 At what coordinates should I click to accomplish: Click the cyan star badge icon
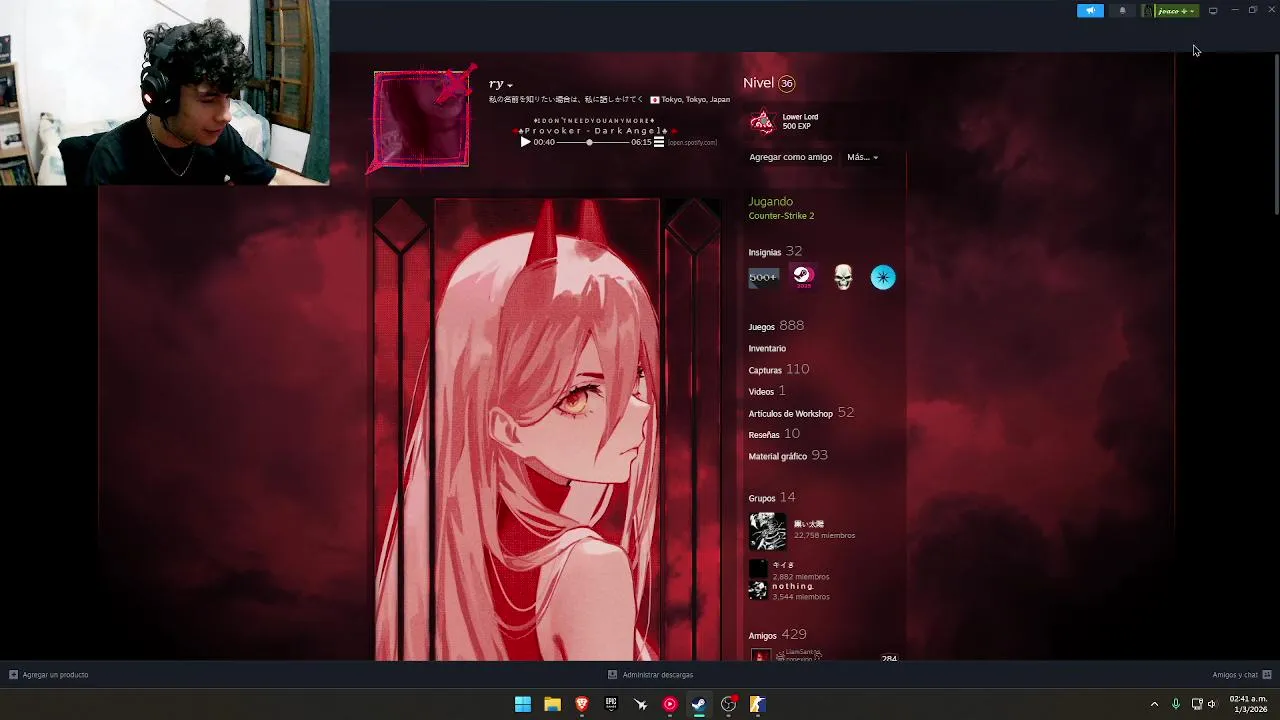(x=883, y=277)
